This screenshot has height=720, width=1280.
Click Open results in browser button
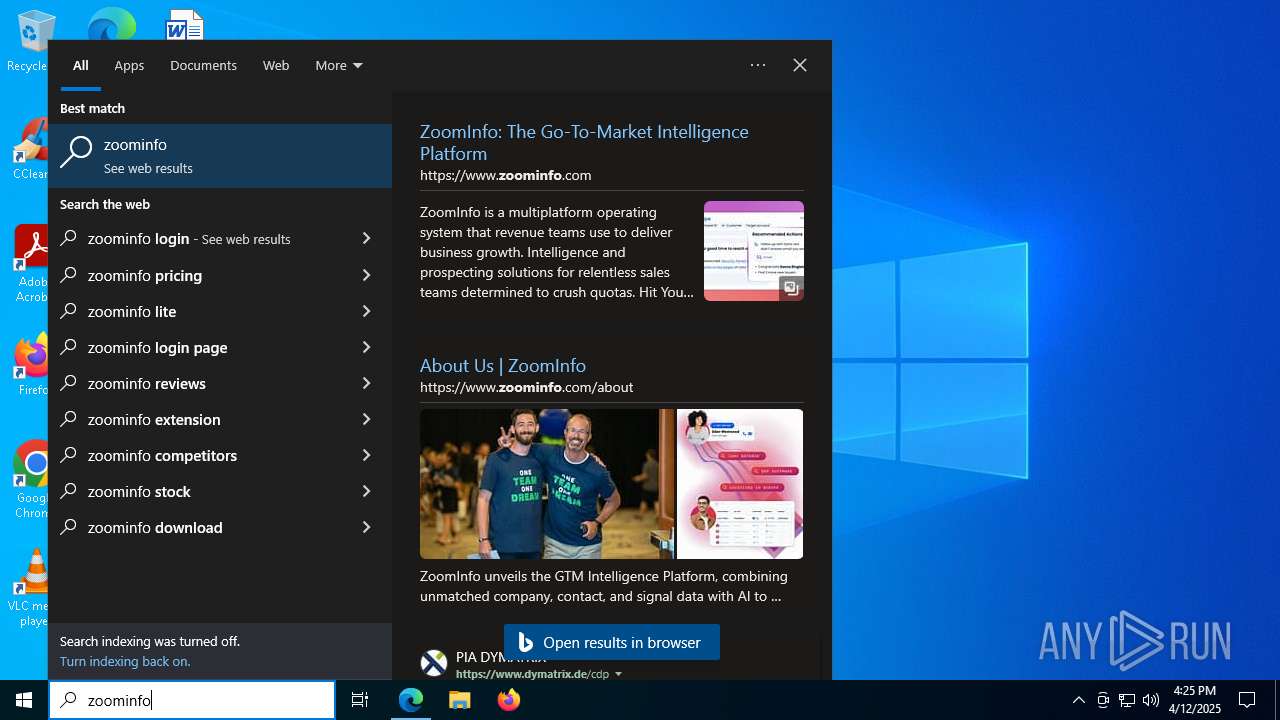click(612, 642)
